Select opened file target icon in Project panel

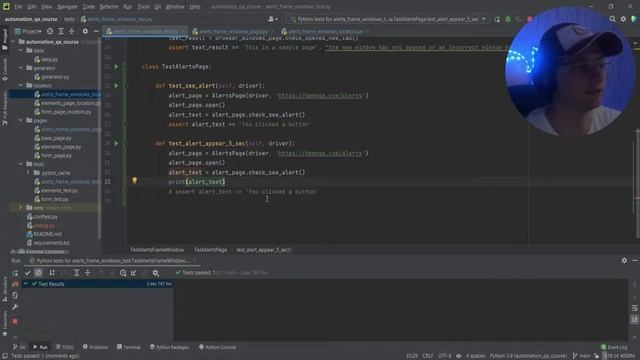point(50,31)
